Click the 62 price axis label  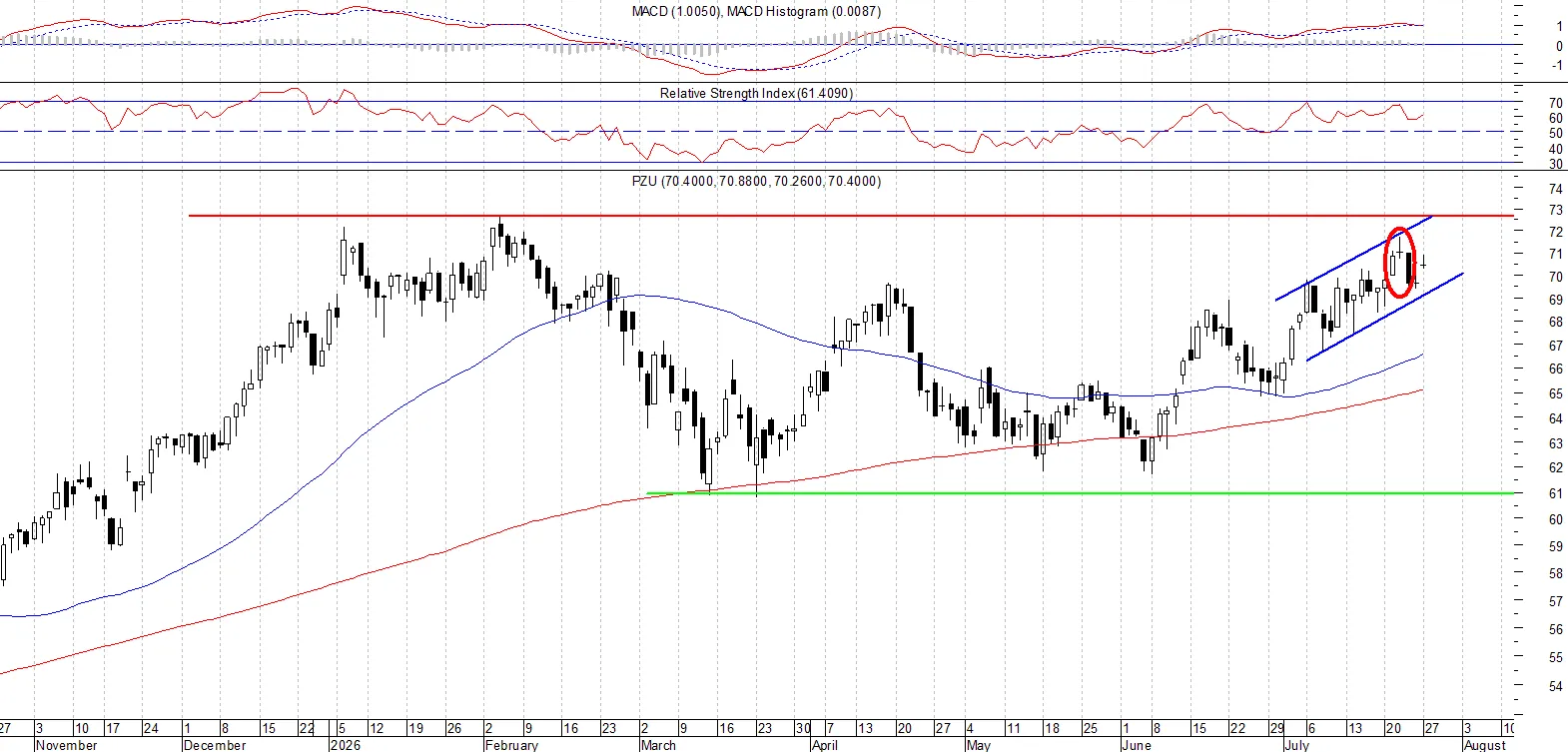pyautogui.click(x=1556, y=467)
